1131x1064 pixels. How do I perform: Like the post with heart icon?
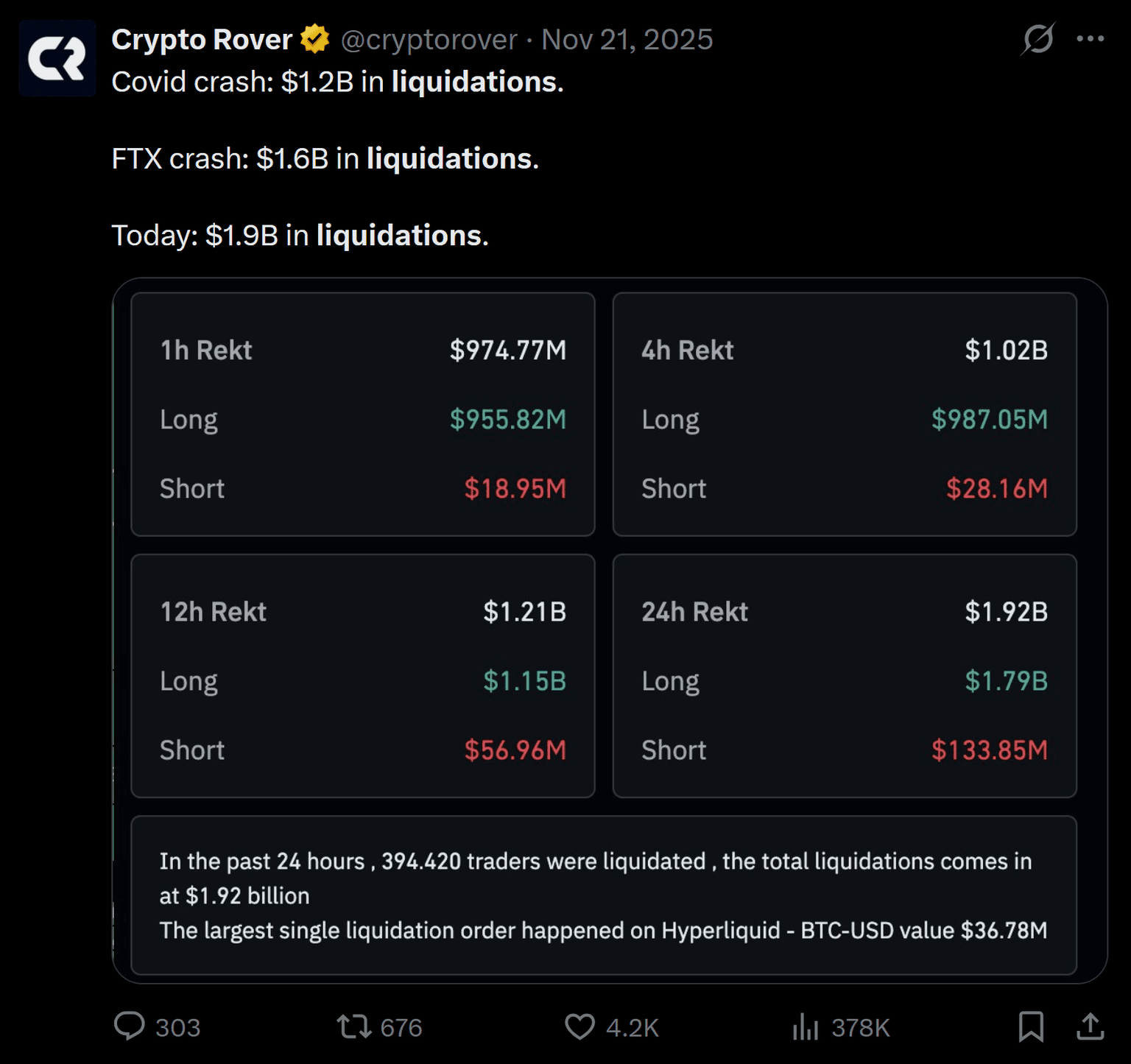[x=579, y=1026]
